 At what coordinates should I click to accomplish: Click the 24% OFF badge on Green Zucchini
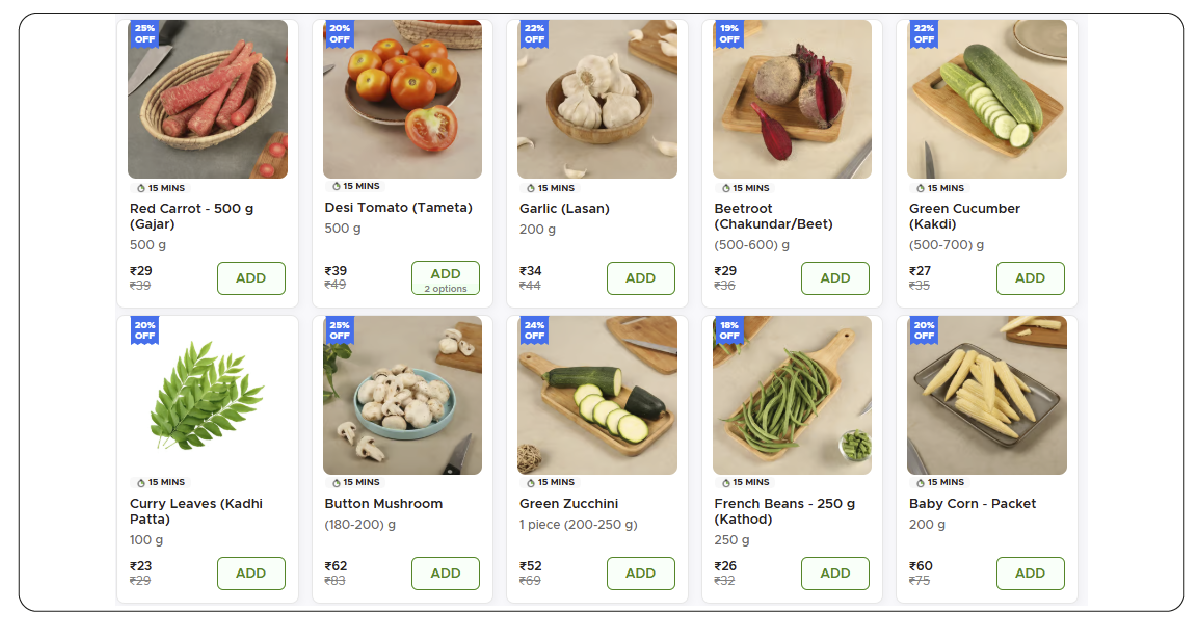coord(535,330)
